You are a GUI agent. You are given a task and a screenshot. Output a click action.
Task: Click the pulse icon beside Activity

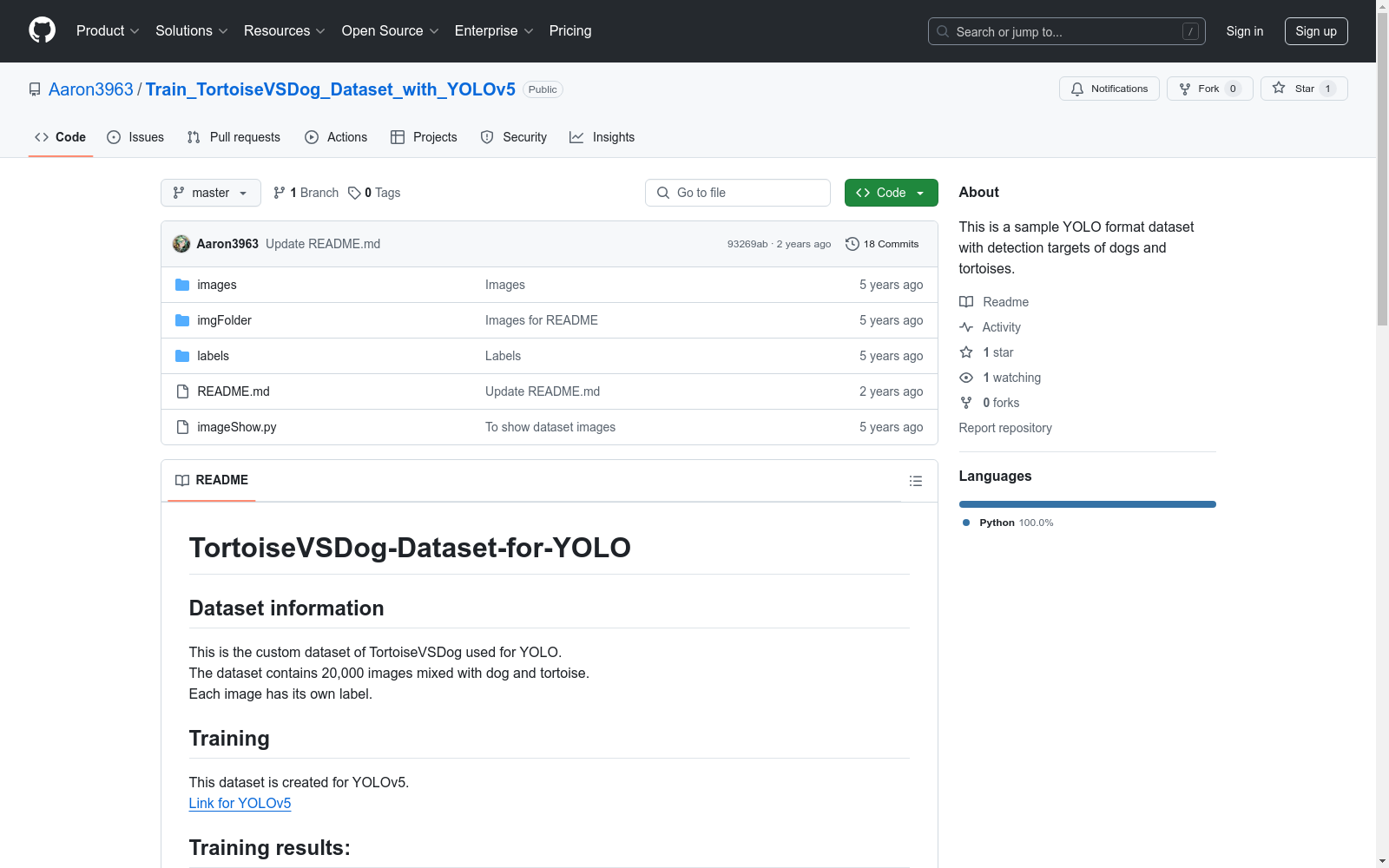coord(966,327)
